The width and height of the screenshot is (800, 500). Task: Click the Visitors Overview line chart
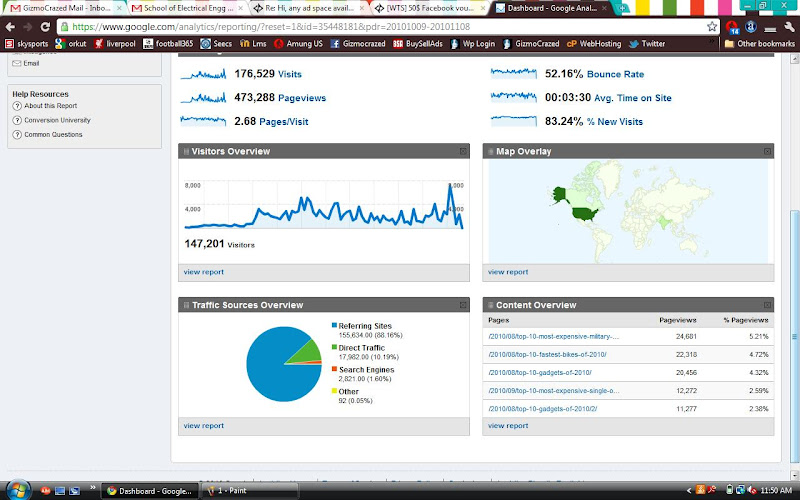[323, 205]
